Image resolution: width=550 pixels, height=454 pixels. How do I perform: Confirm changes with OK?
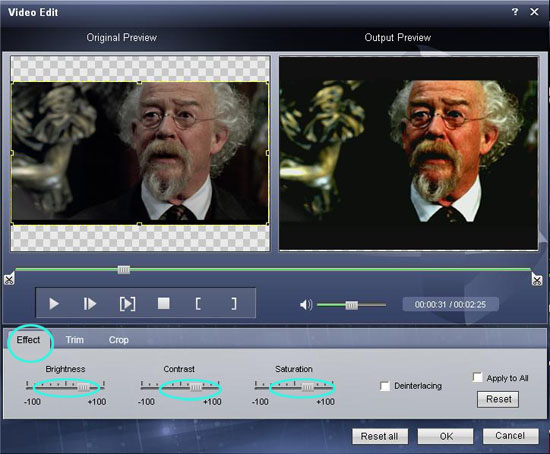click(445, 436)
